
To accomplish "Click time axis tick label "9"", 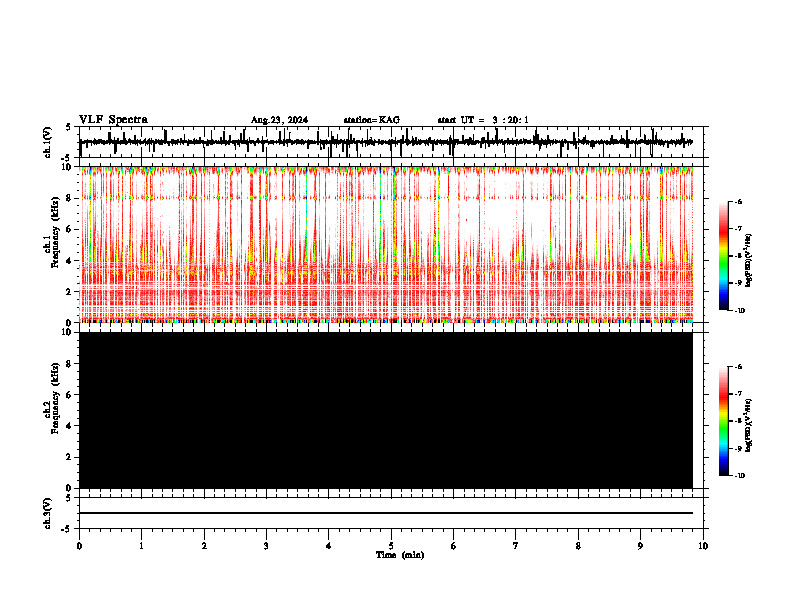I will coord(640,546).
